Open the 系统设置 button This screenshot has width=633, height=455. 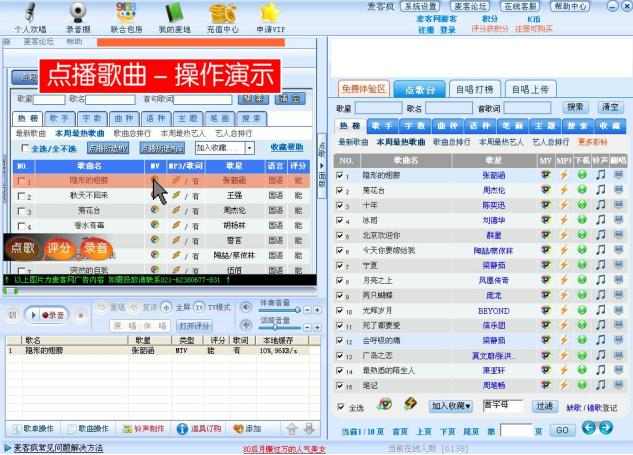click(421, 6)
